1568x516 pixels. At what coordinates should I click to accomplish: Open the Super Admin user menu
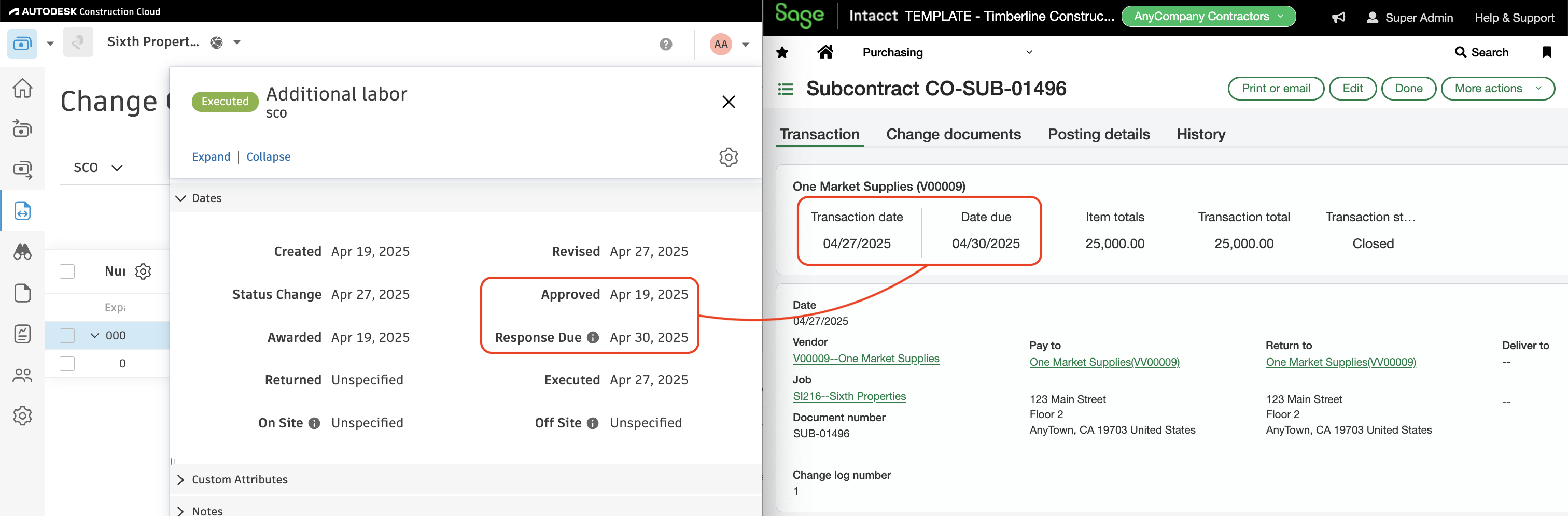click(x=1409, y=18)
